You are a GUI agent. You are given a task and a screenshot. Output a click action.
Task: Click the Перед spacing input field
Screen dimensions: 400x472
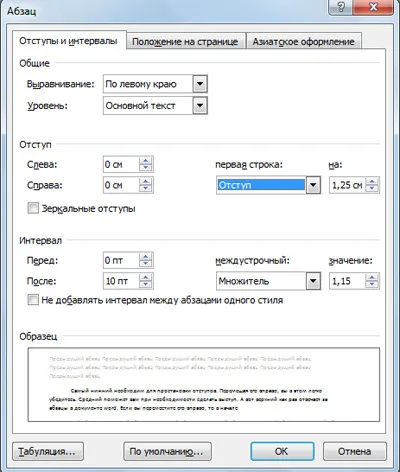(x=121, y=260)
